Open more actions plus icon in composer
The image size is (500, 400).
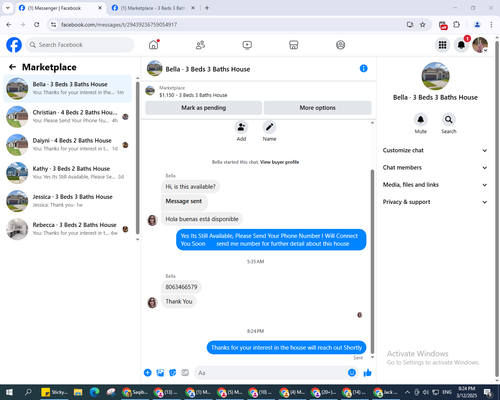click(147, 373)
